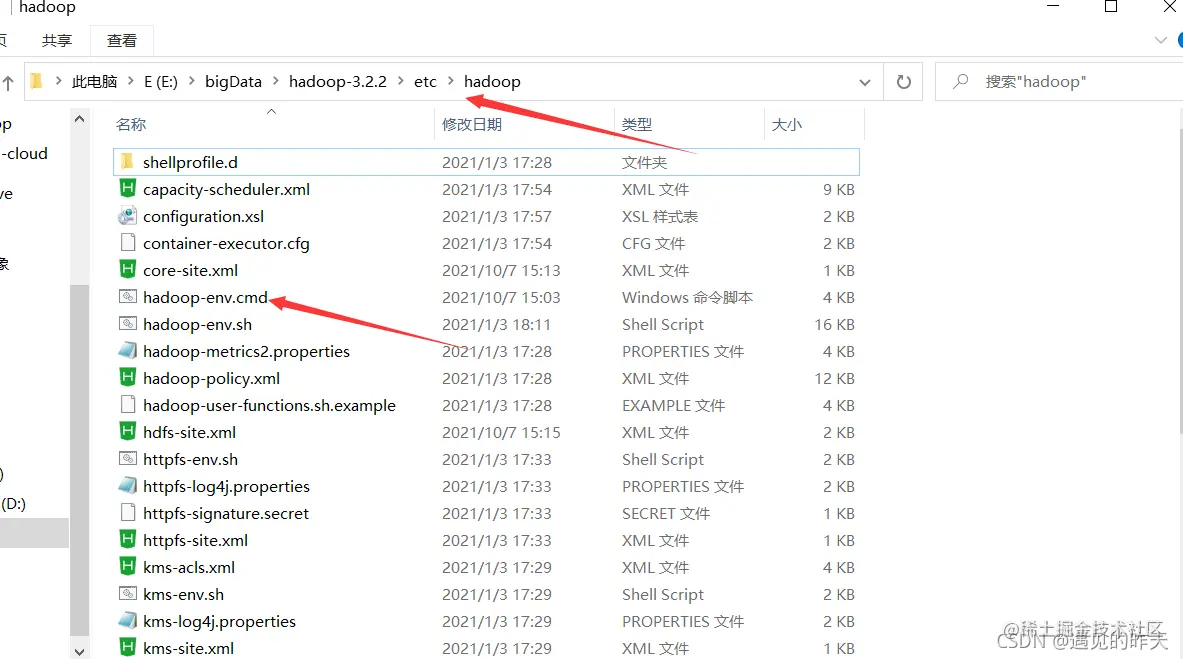Click the hadoop-metrics2.properties file icon
Image resolution: width=1183 pixels, height=659 pixels.
[x=128, y=351]
